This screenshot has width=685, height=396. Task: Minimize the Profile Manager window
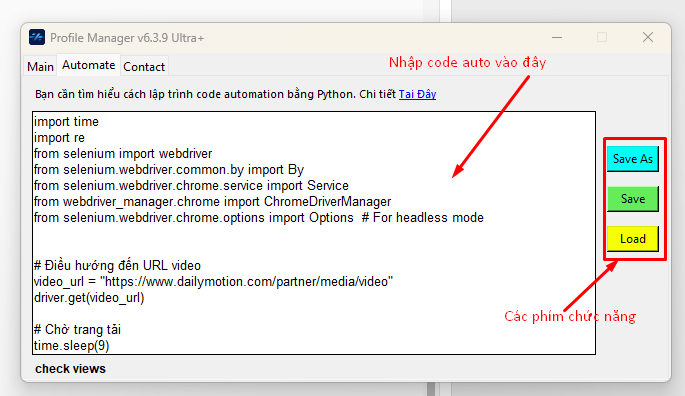tap(557, 38)
